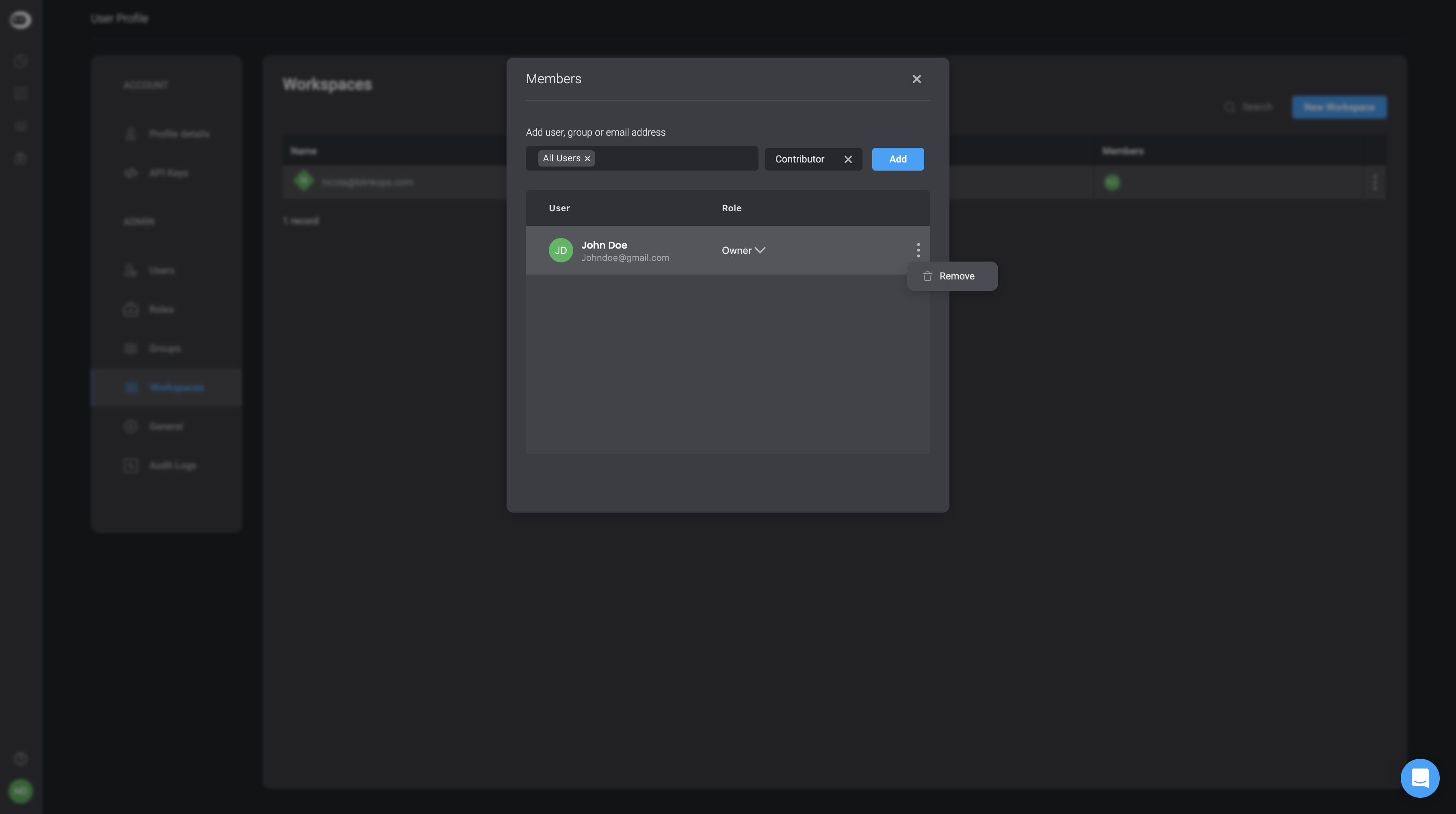Clear the Contributor role selection
The height and width of the screenshot is (814, 1456).
[848, 159]
